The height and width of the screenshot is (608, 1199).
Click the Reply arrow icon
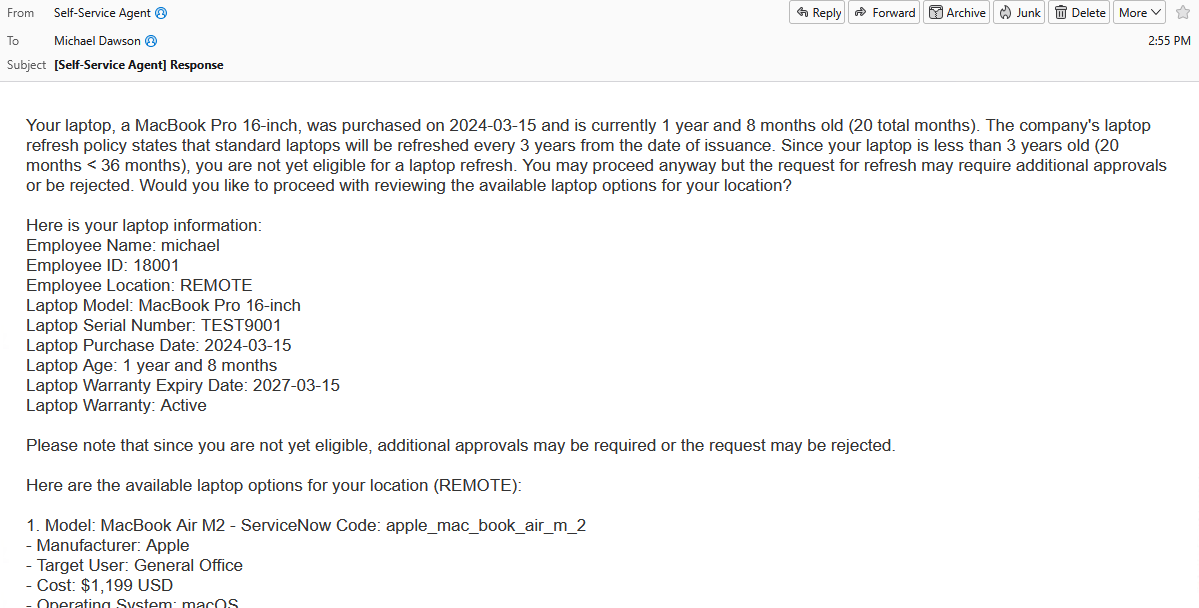(803, 12)
